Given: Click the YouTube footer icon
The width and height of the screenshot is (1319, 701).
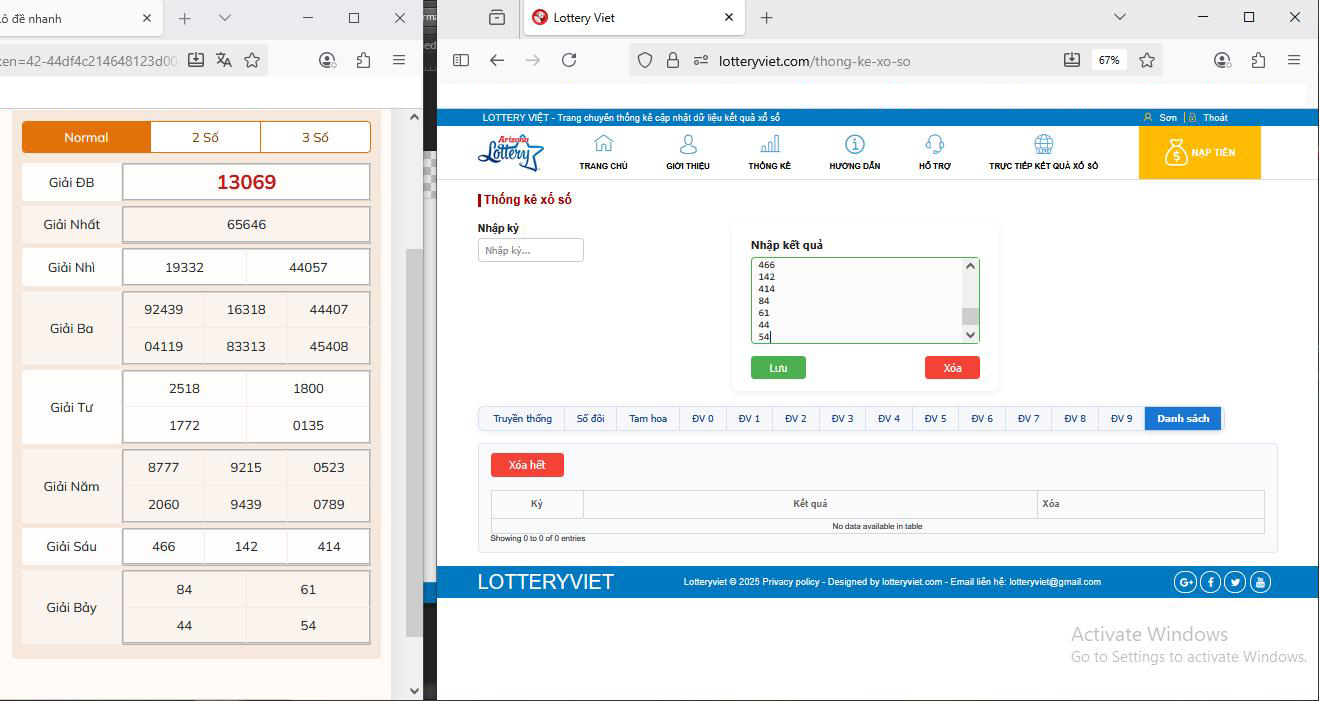Looking at the screenshot, I should click(x=1260, y=582).
